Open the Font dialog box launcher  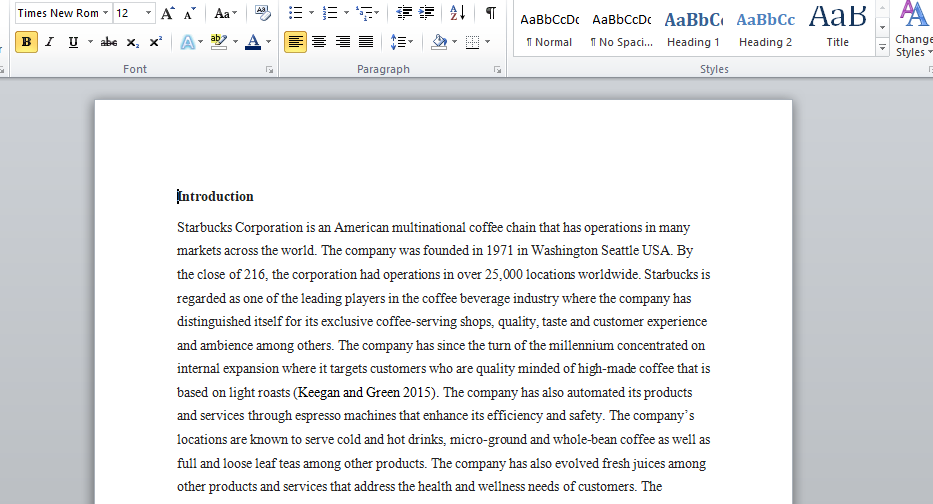(270, 70)
